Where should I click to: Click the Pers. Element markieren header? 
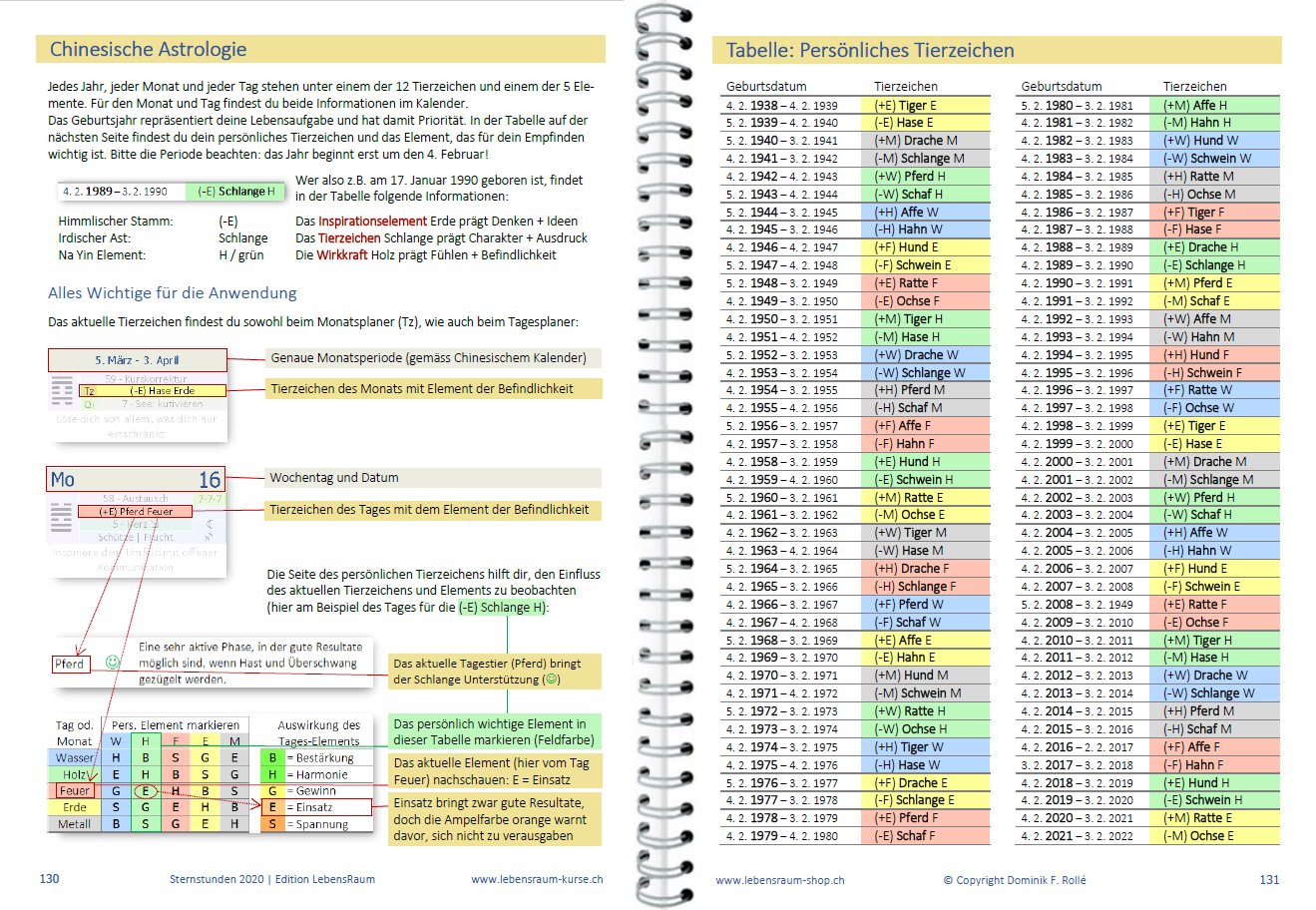tap(176, 725)
